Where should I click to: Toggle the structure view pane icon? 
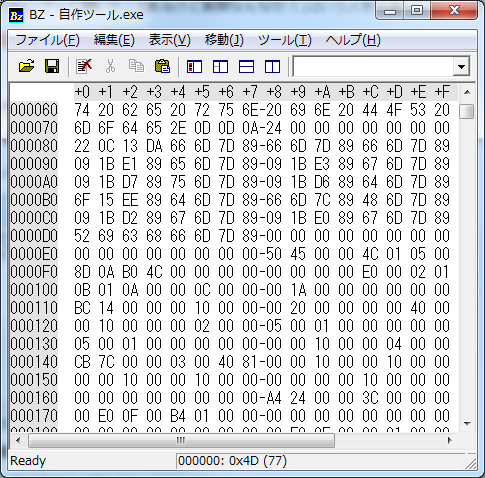click(220, 67)
